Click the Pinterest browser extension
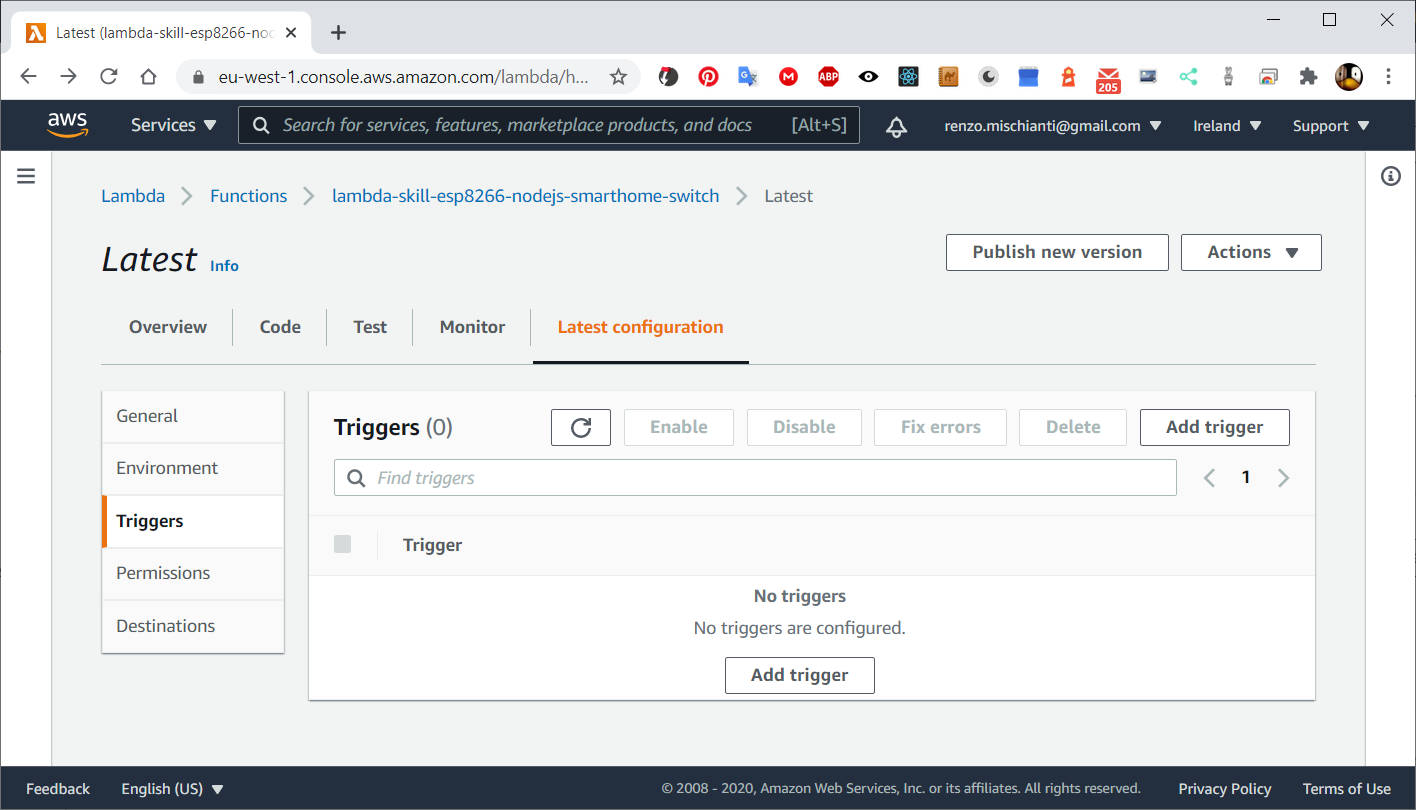The image size is (1416, 810). click(x=708, y=76)
